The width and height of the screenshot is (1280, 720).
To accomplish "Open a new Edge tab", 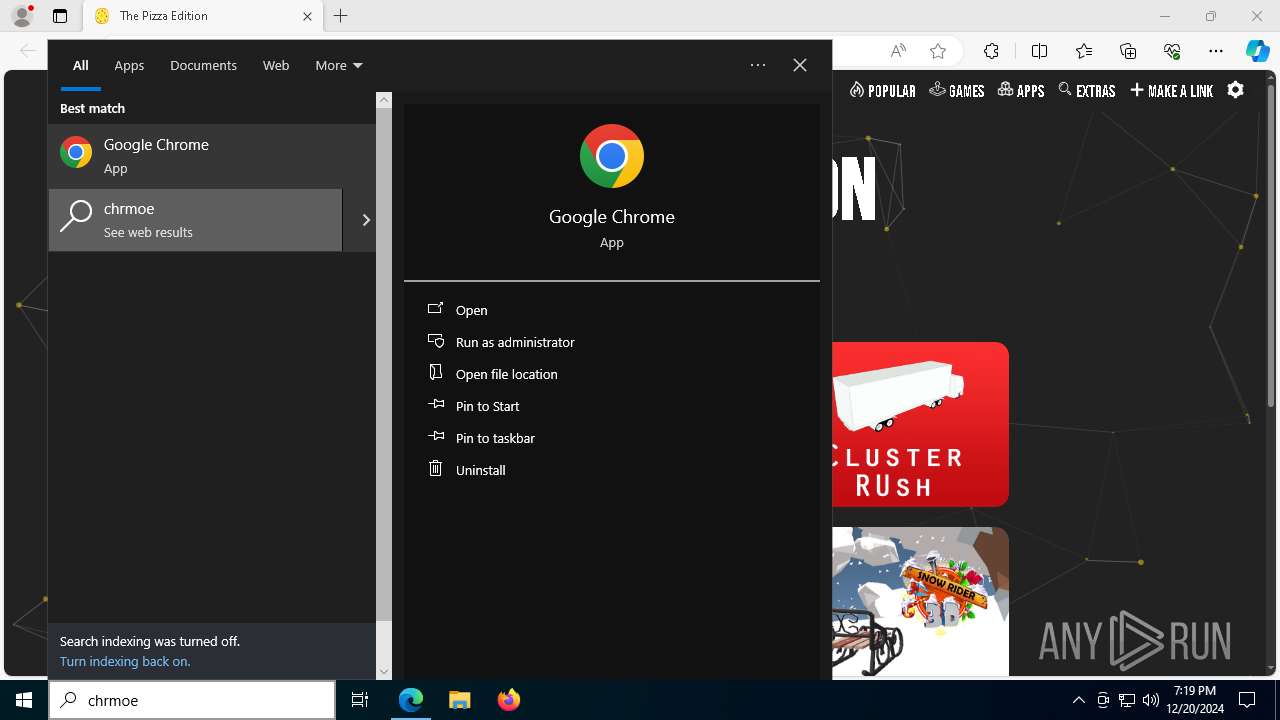I will click(340, 16).
